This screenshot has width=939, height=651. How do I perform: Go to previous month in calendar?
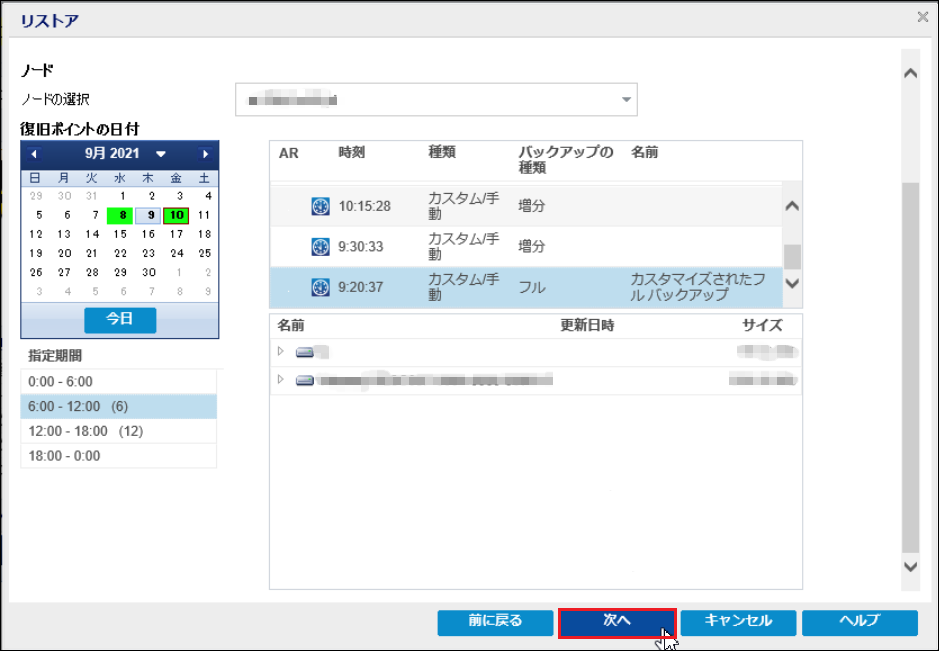coord(34,154)
